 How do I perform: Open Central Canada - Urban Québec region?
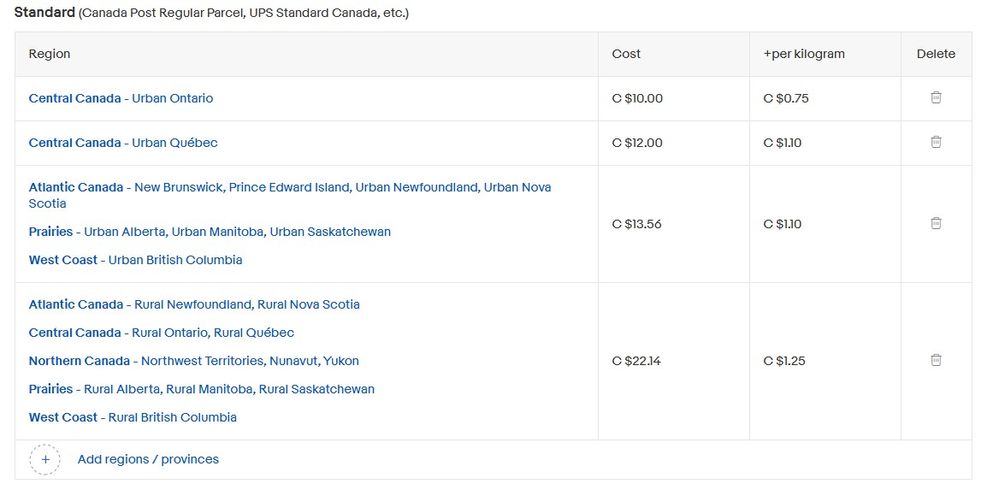pyautogui.click(x=123, y=143)
